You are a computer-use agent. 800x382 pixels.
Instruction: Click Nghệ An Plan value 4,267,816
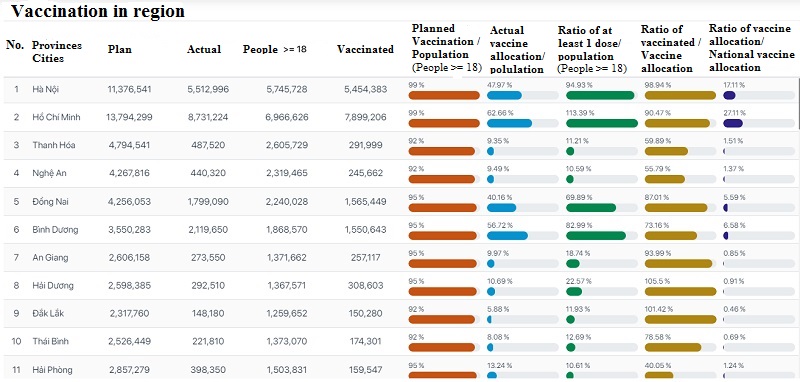129,173
